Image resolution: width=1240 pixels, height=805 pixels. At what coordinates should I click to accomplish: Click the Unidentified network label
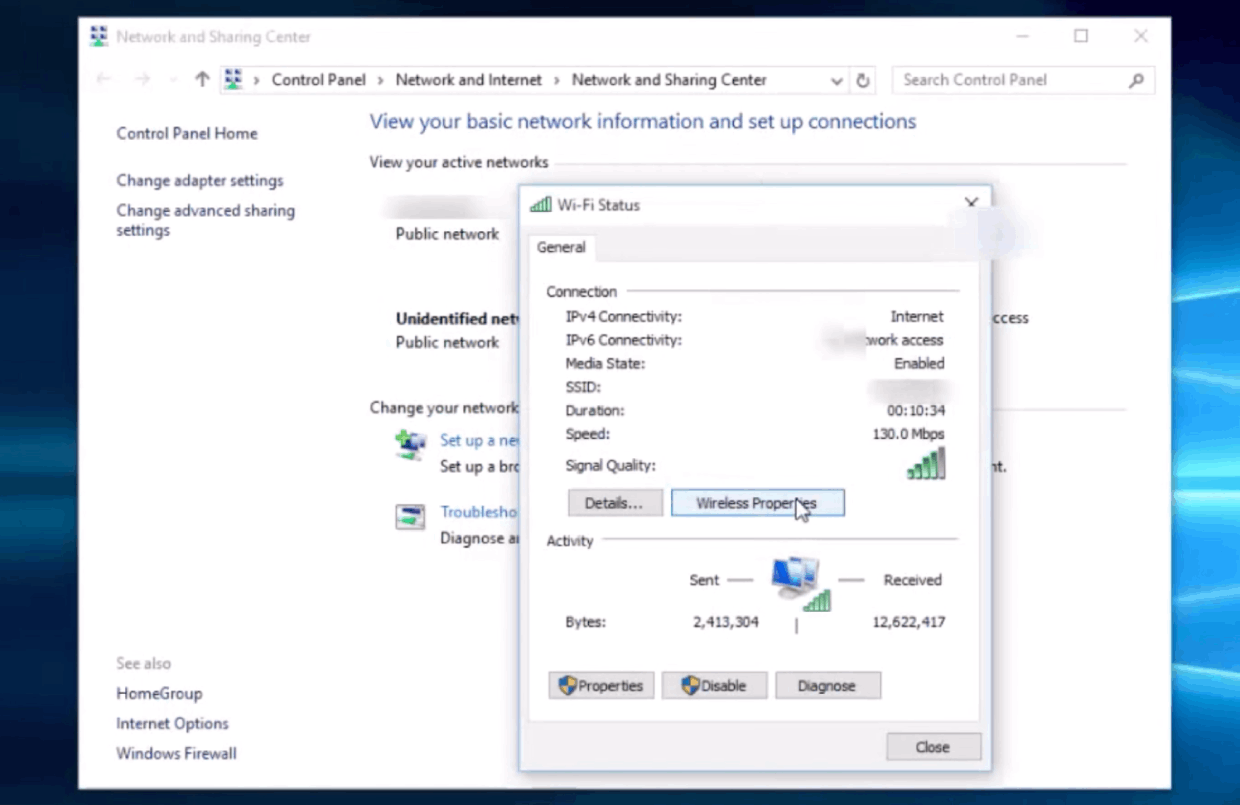click(457, 319)
